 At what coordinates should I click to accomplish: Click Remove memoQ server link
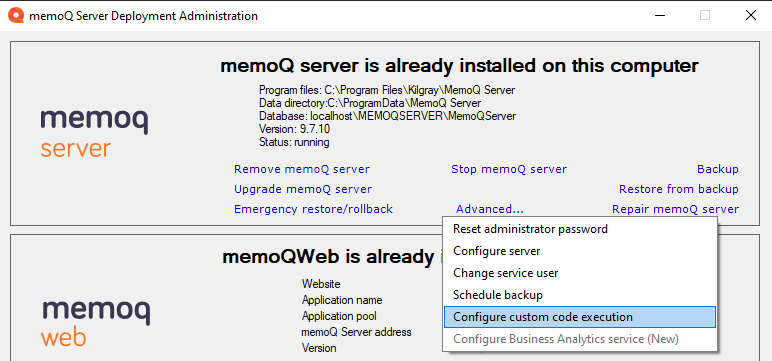302,169
